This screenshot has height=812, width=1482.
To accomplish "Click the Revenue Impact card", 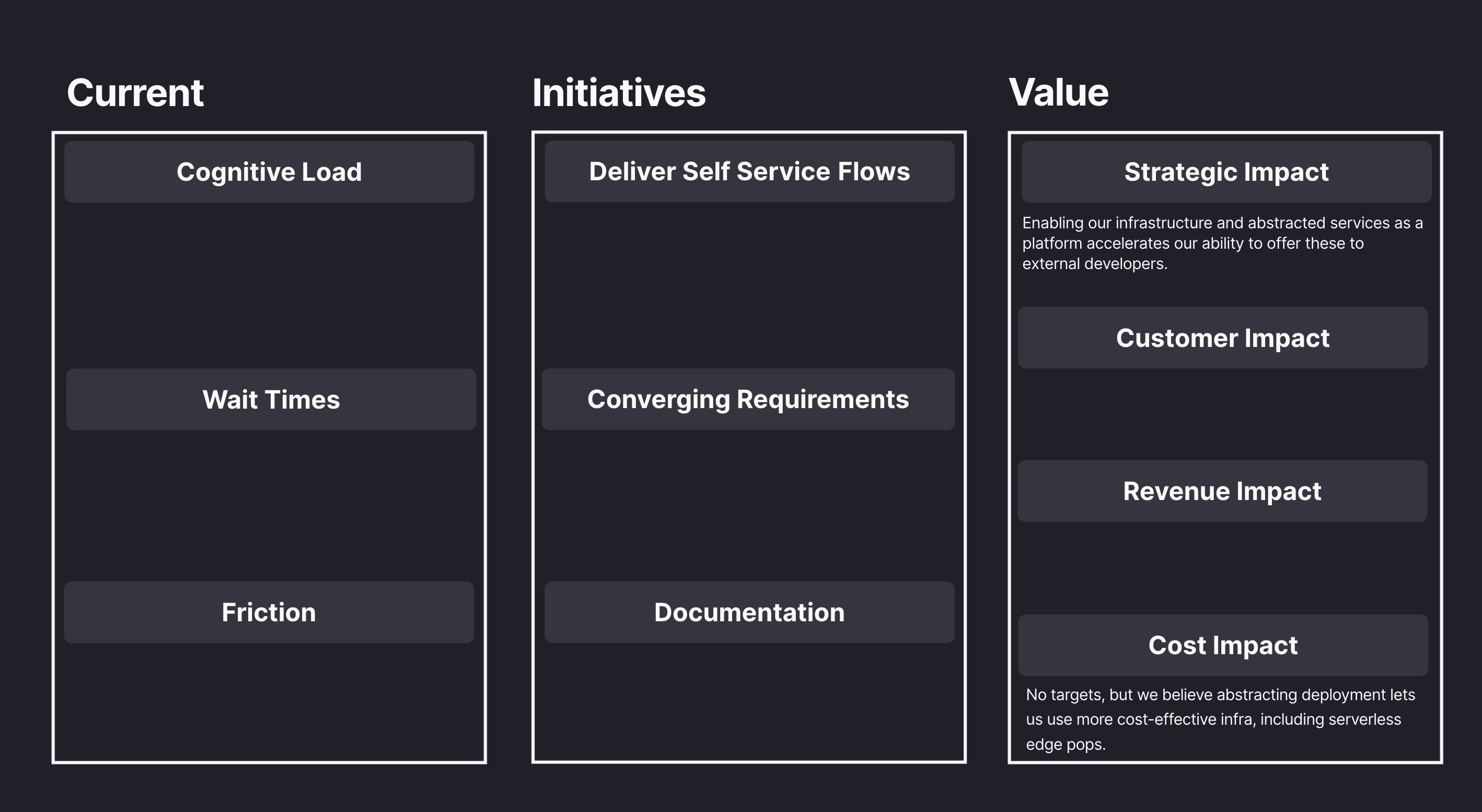I will pos(1222,492).
